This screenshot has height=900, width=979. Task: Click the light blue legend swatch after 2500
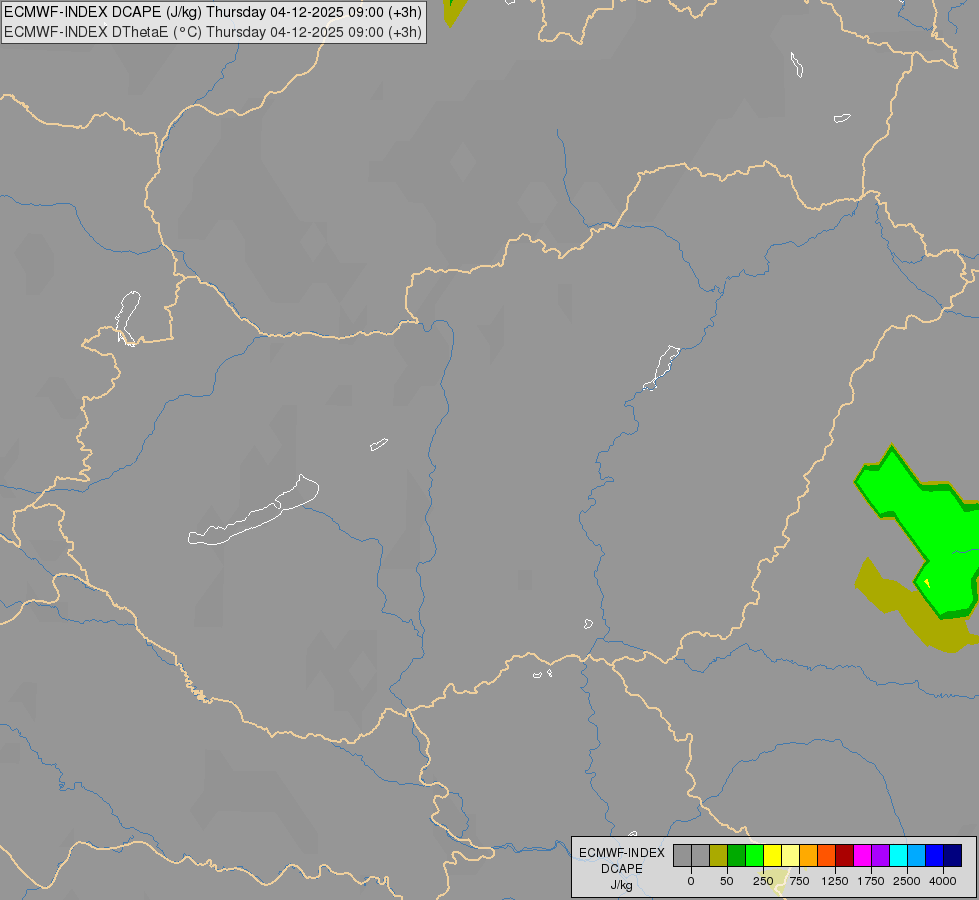917,856
